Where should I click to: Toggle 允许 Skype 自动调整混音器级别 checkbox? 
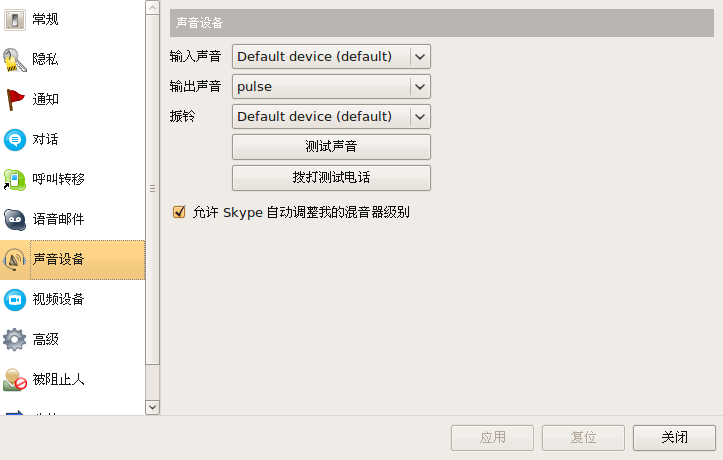pyautogui.click(x=179, y=212)
